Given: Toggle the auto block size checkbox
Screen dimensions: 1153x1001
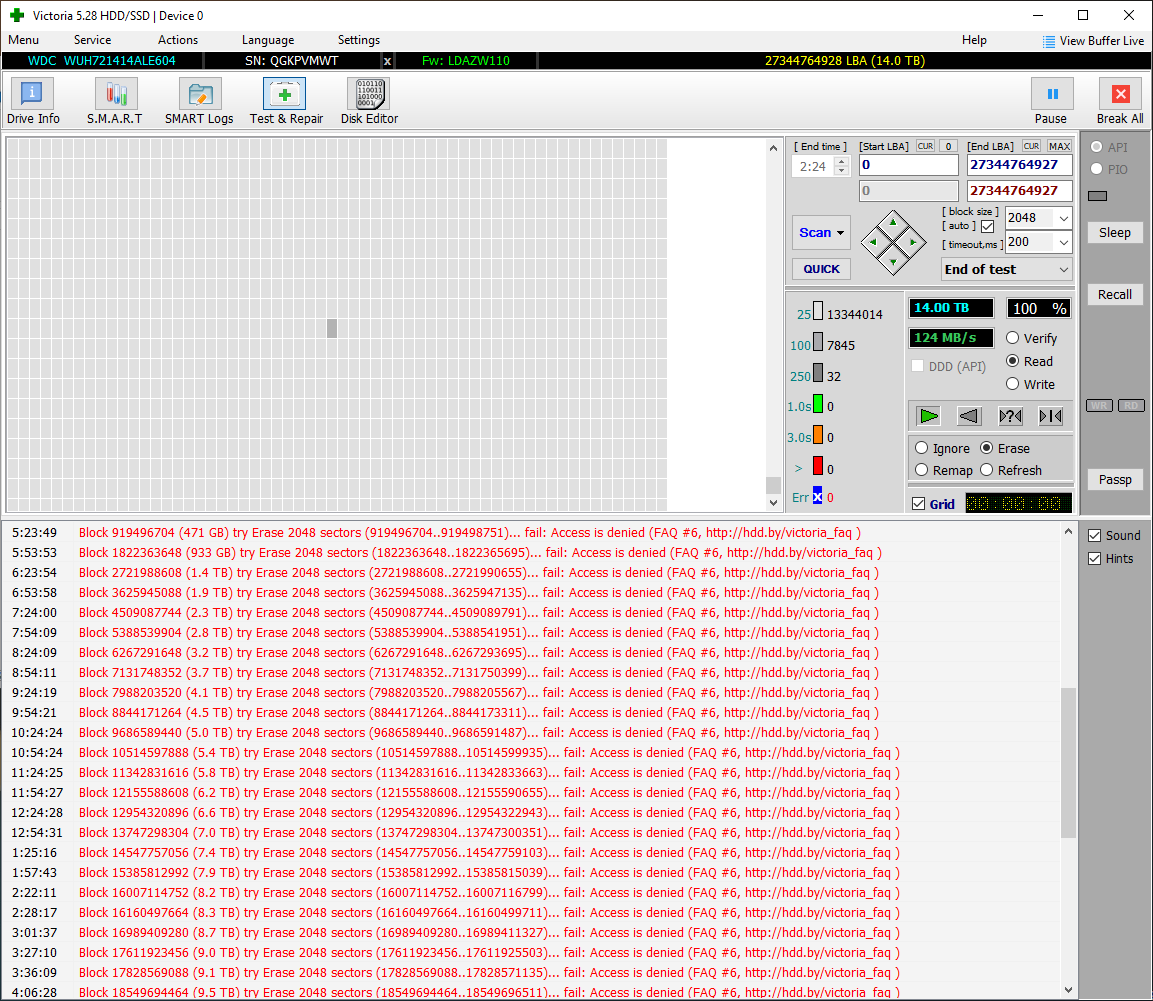Looking at the screenshot, I should pos(988,227).
